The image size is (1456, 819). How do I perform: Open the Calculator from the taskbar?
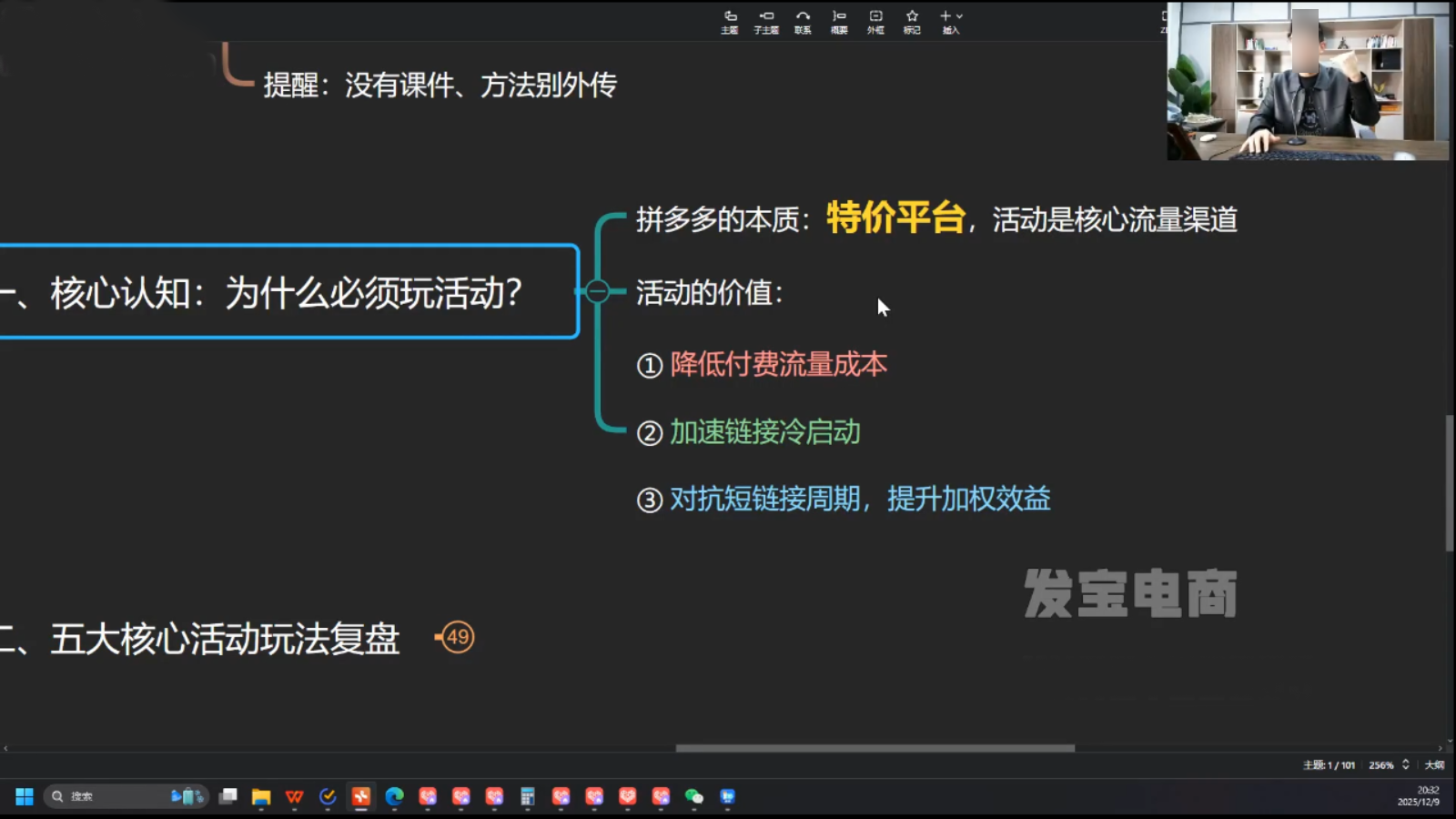[x=526, y=796]
